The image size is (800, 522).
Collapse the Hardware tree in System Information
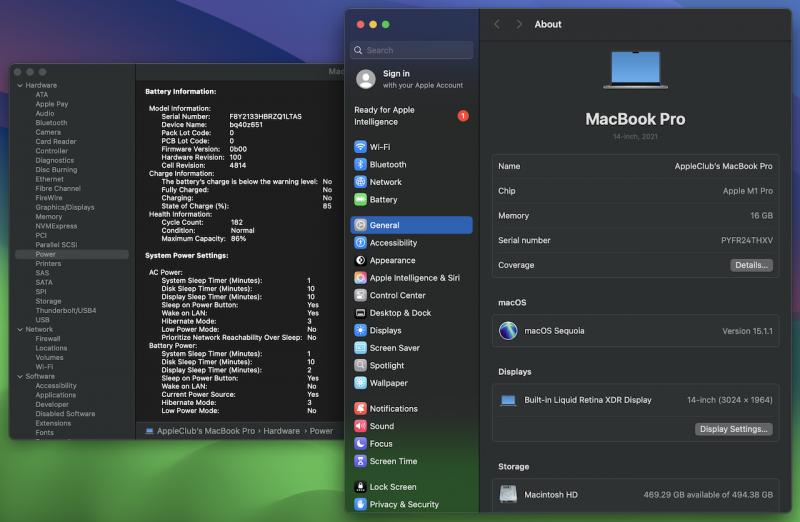point(20,85)
